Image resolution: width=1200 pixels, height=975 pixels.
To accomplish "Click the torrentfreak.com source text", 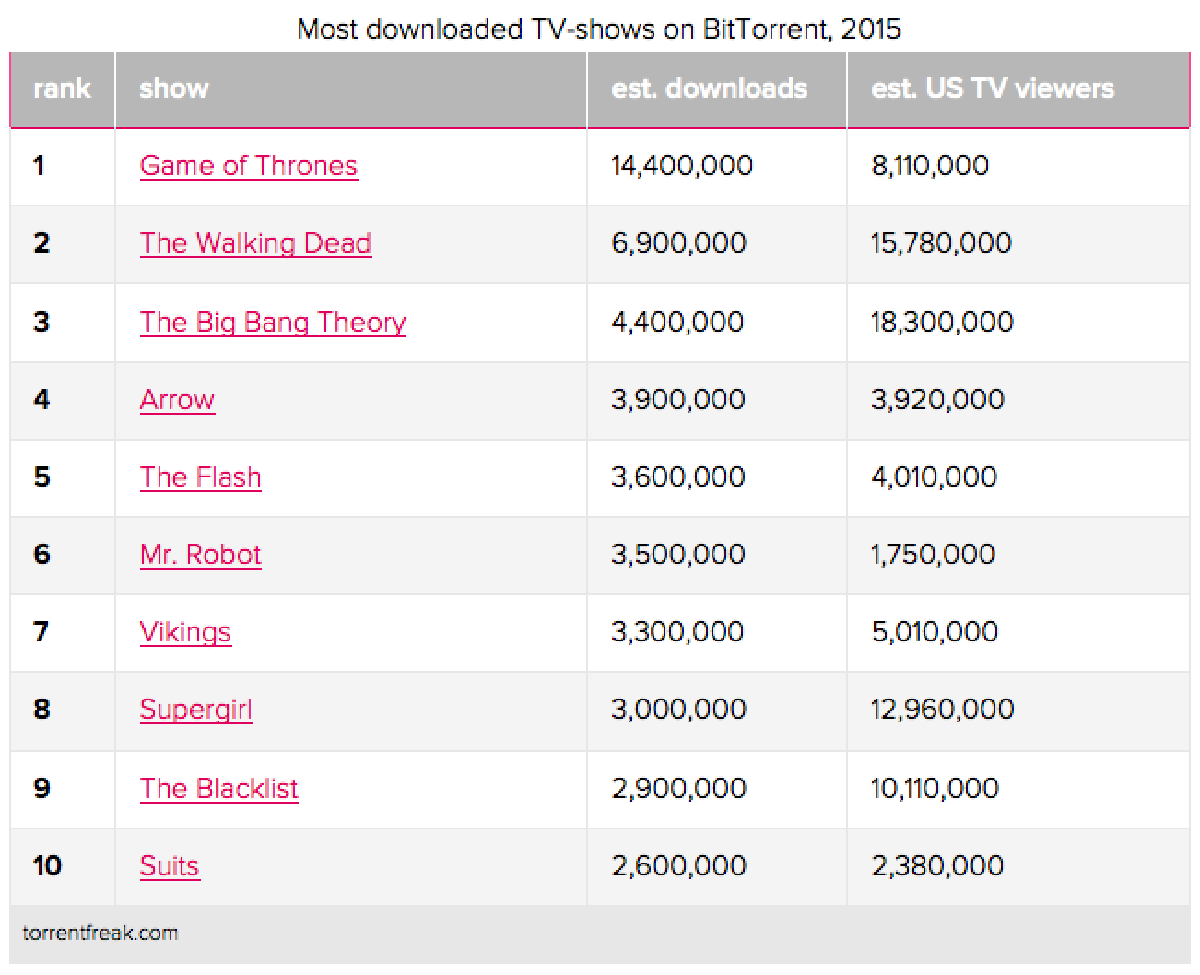I will [x=100, y=934].
